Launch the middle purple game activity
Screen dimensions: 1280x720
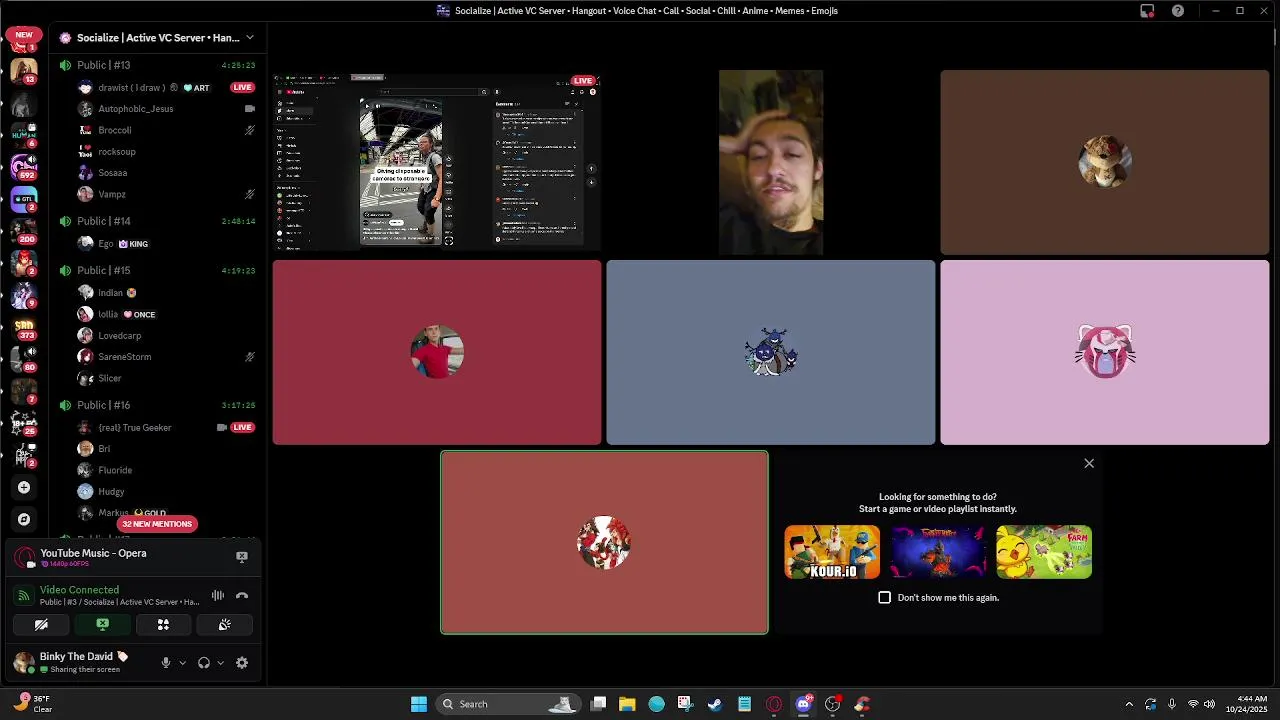tap(938, 552)
